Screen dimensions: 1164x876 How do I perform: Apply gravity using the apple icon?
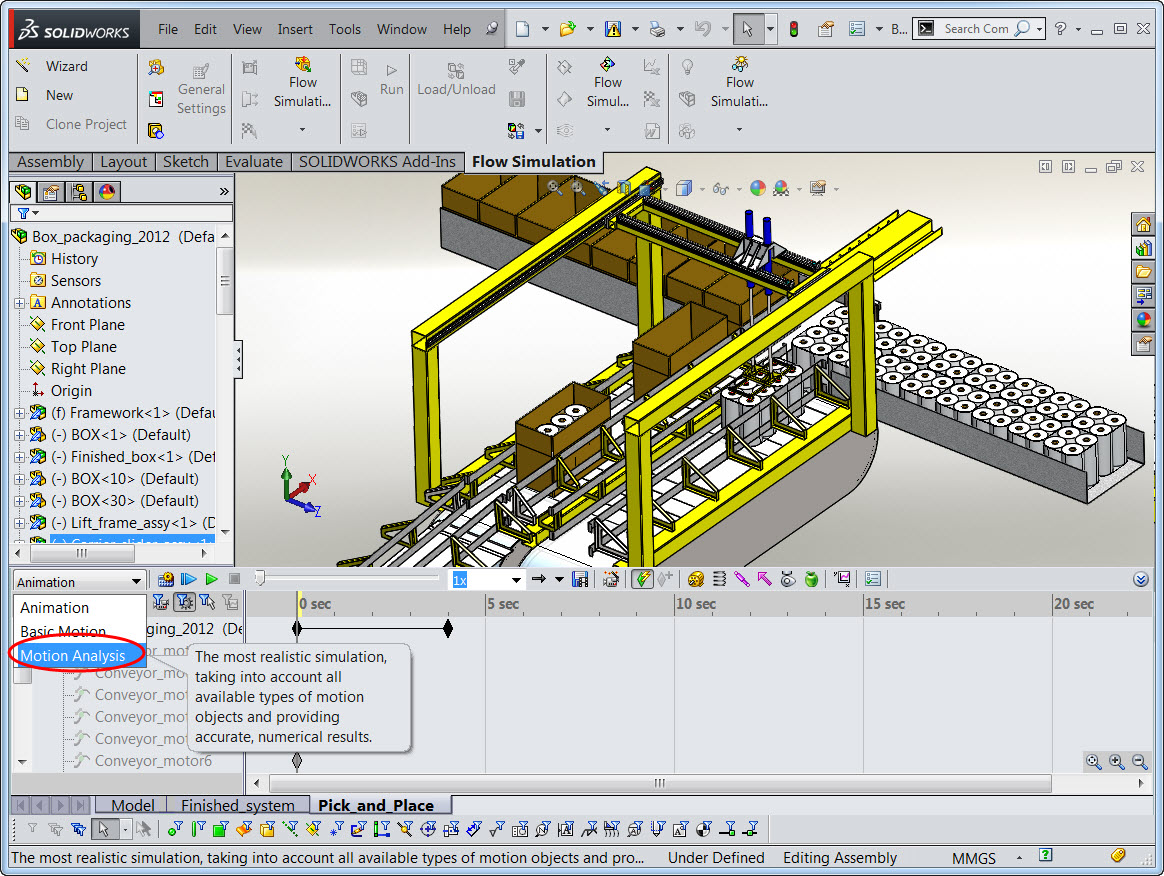pyautogui.click(x=812, y=579)
